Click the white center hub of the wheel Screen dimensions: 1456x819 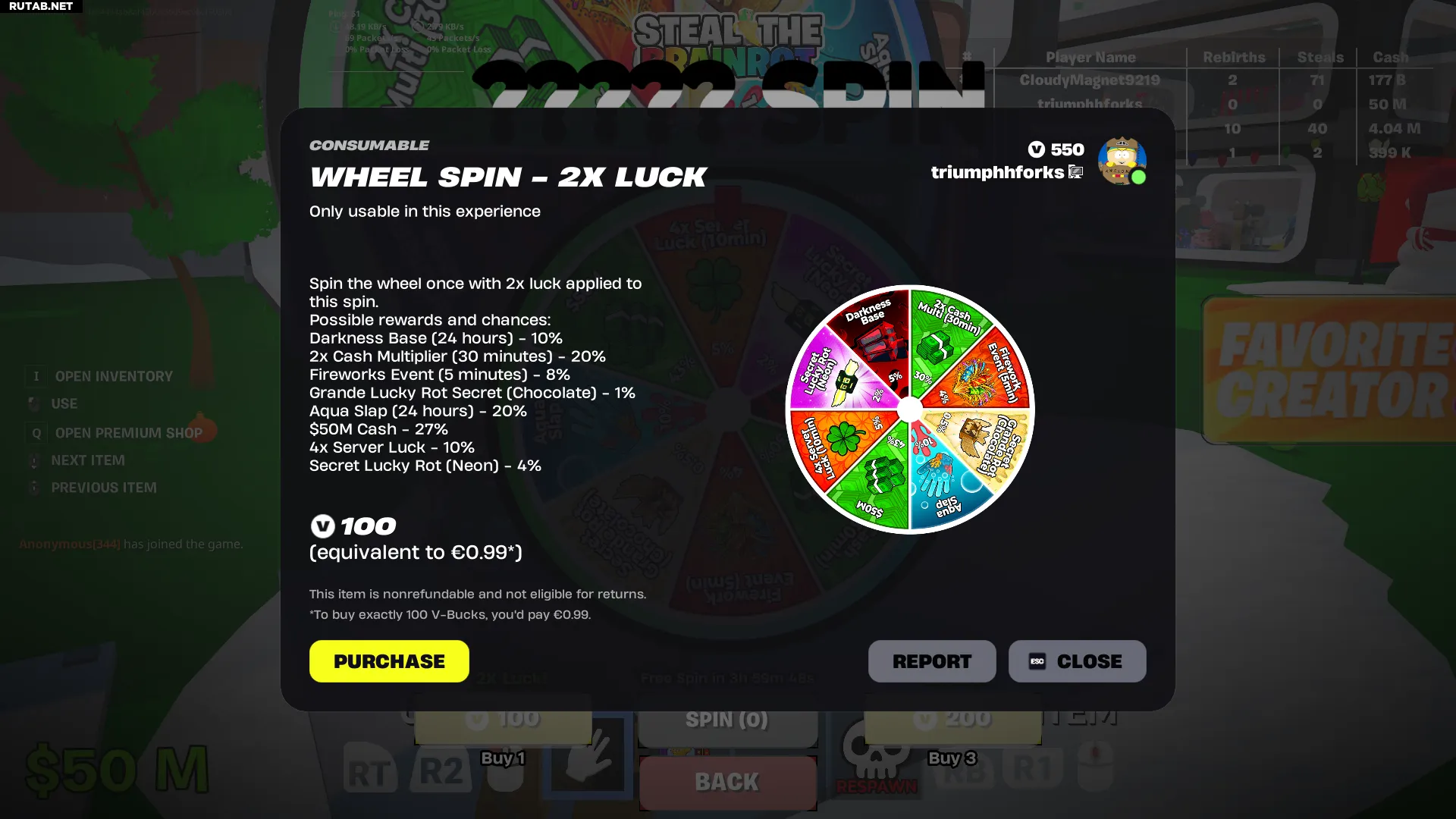pos(910,409)
